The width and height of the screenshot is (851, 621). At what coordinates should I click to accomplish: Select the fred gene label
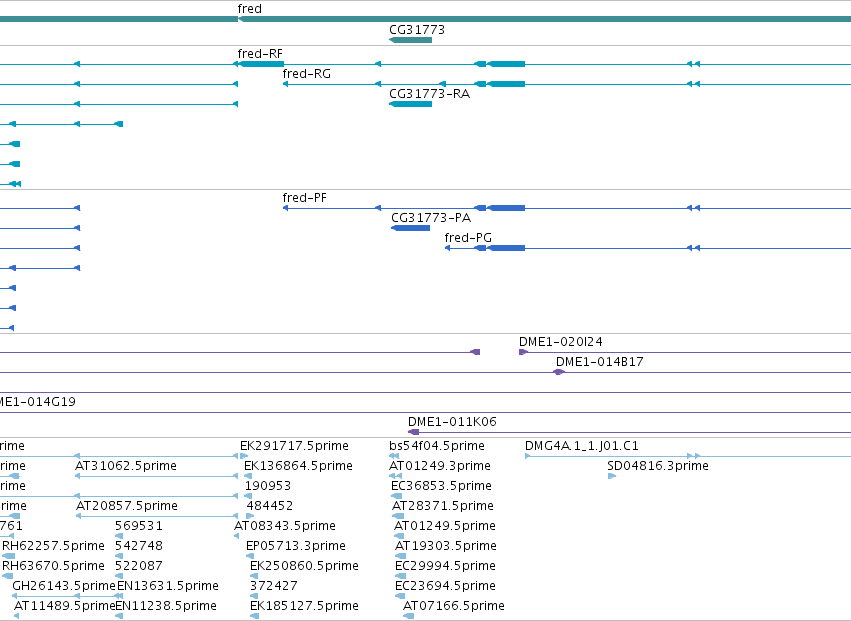[250, 9]
